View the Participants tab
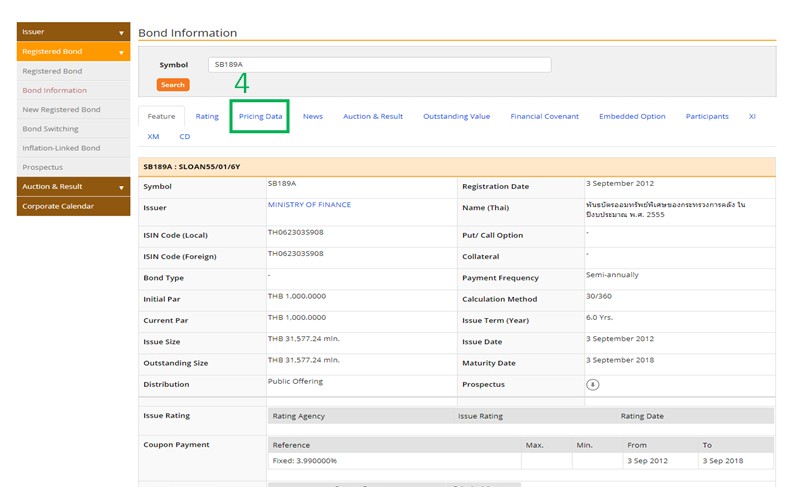795x487 pixels. 707,116
